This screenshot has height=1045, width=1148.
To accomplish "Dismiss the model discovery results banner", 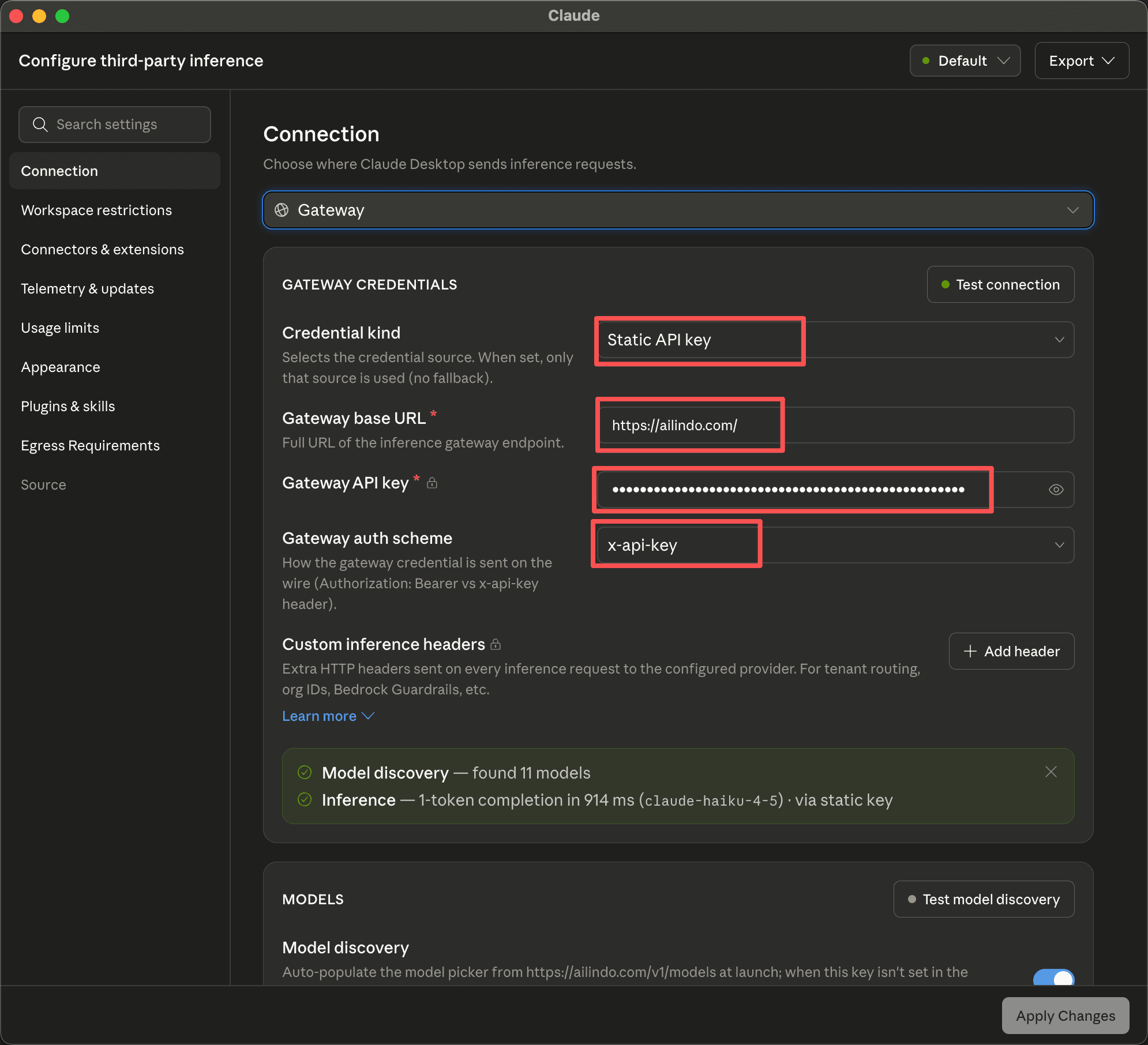I will click(1051, 772).
